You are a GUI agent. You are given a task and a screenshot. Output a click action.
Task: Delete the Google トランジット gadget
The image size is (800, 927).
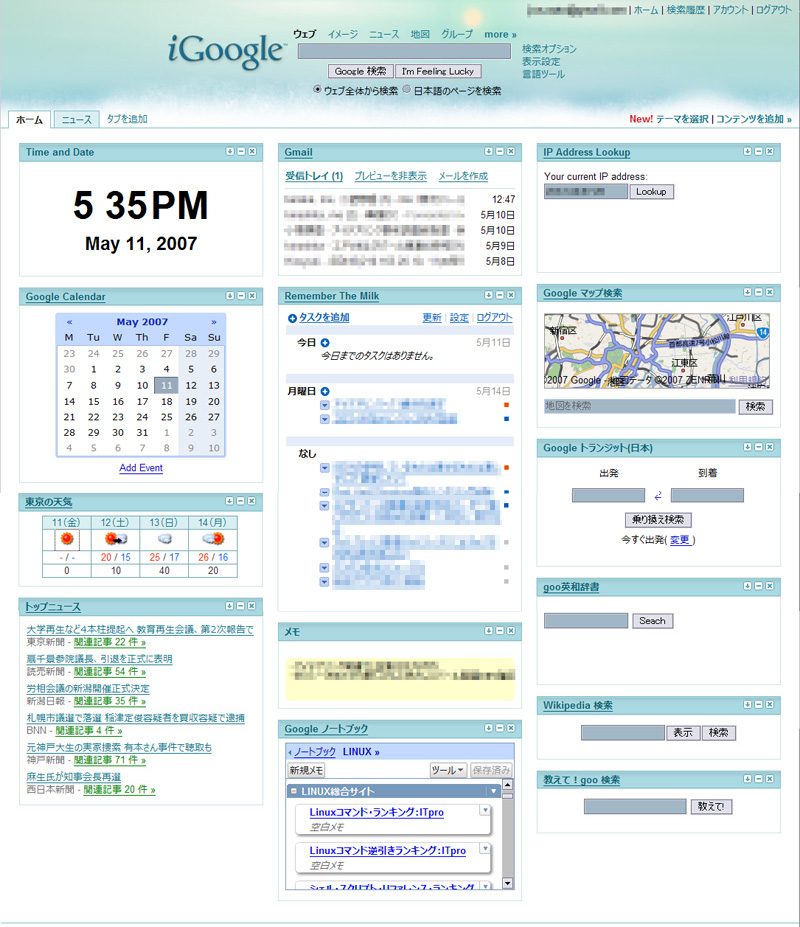tap(770, 448)
